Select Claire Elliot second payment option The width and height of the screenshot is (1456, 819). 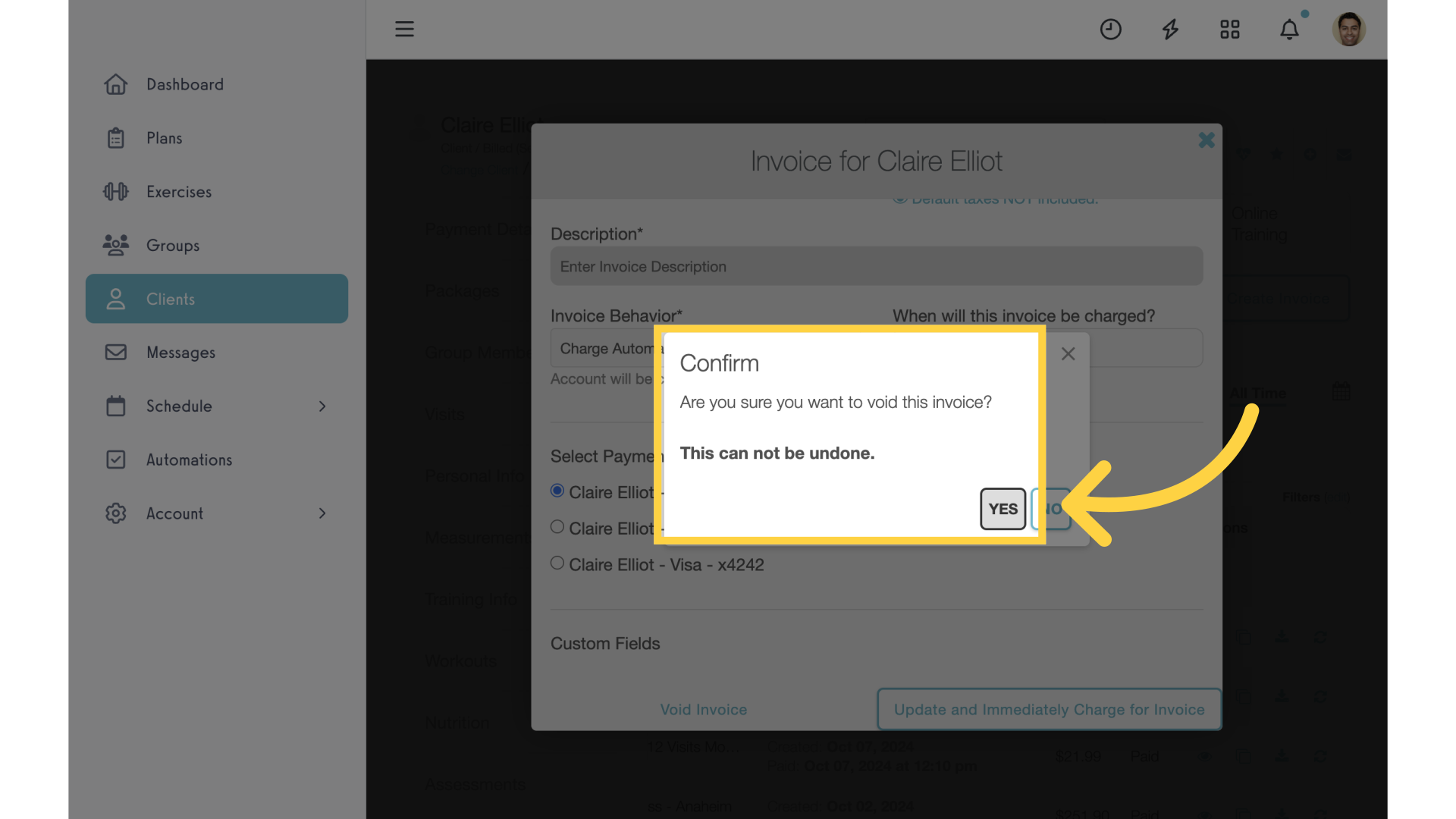pos(556,527)
